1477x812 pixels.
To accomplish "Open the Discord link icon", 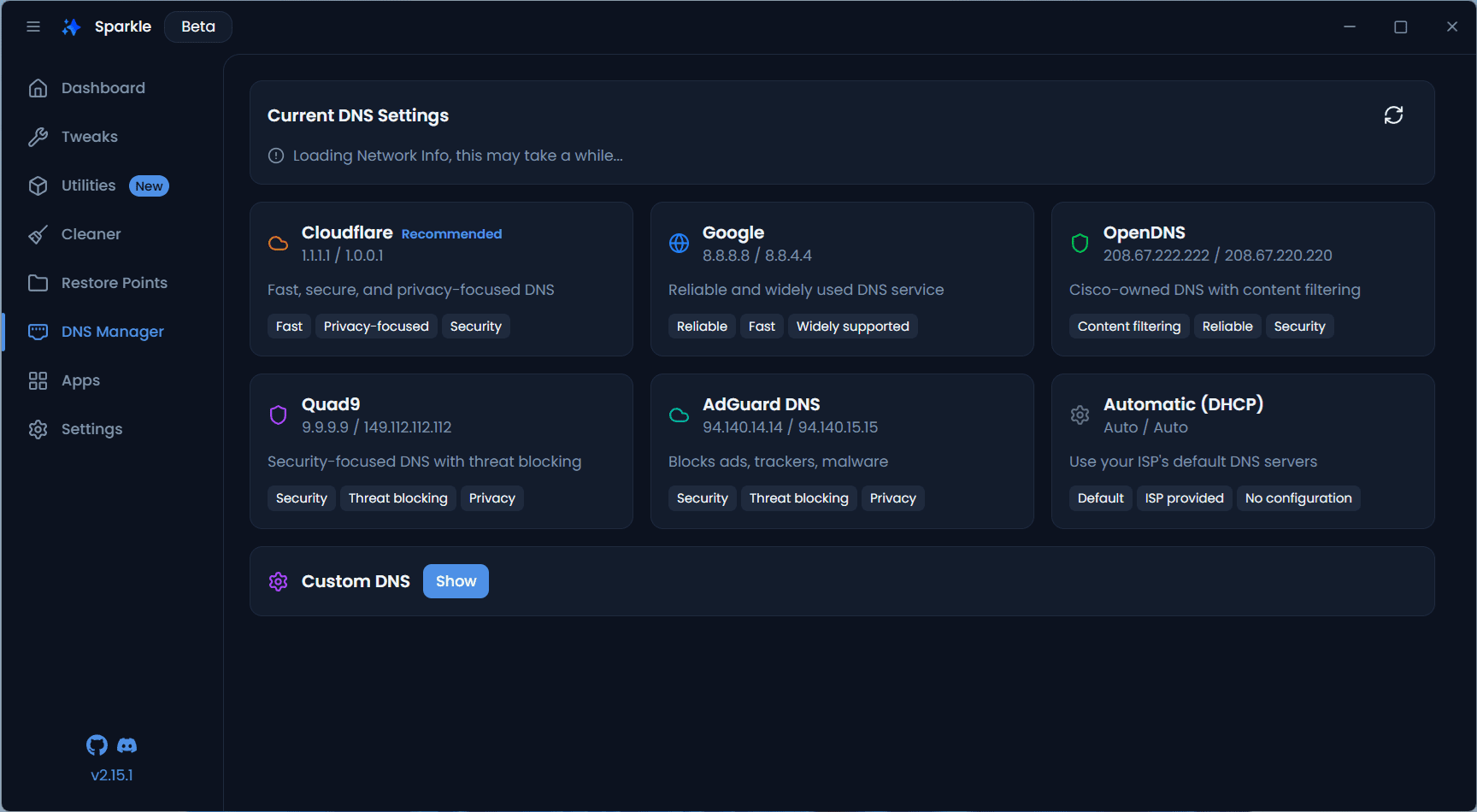I will coord(127,745).
